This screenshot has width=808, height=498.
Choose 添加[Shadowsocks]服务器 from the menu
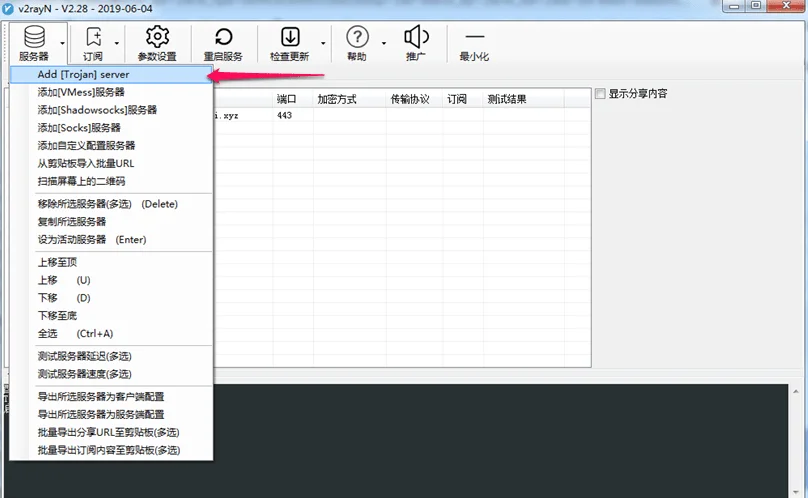click(111, 110)
